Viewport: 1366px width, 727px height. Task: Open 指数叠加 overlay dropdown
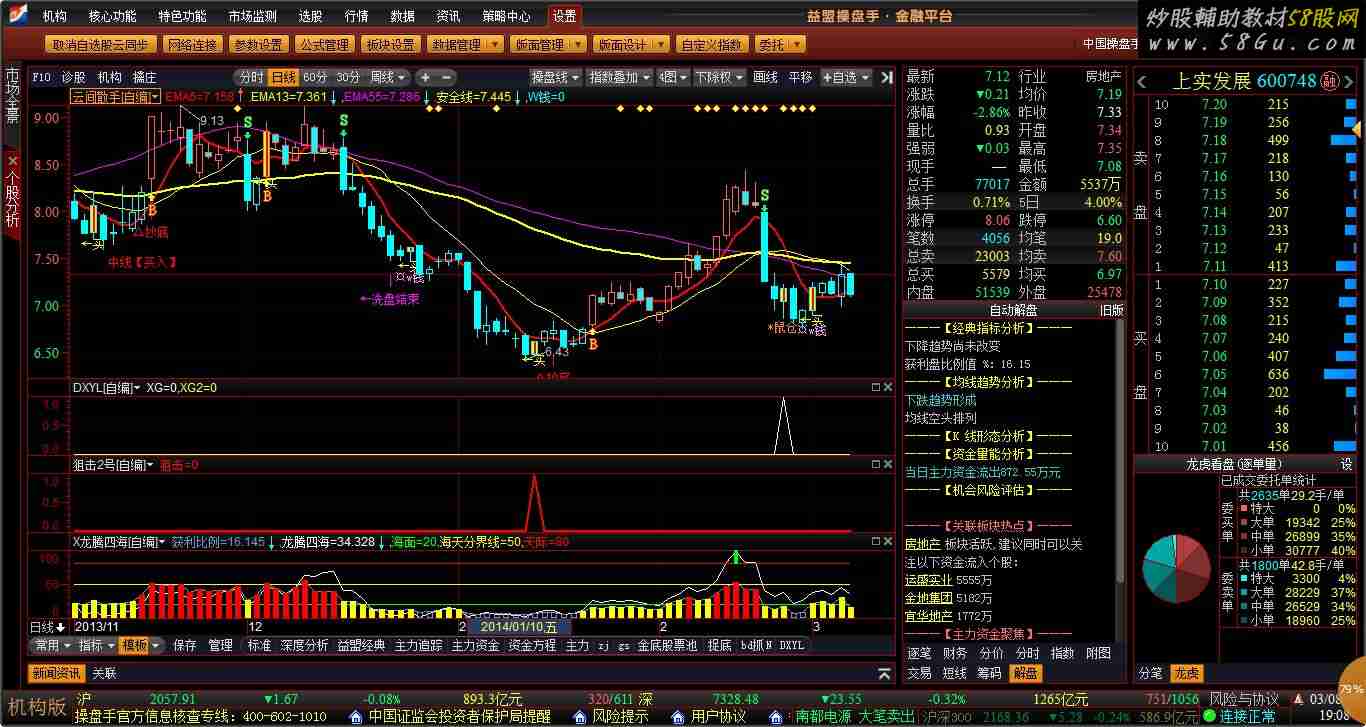coord(619,77)
